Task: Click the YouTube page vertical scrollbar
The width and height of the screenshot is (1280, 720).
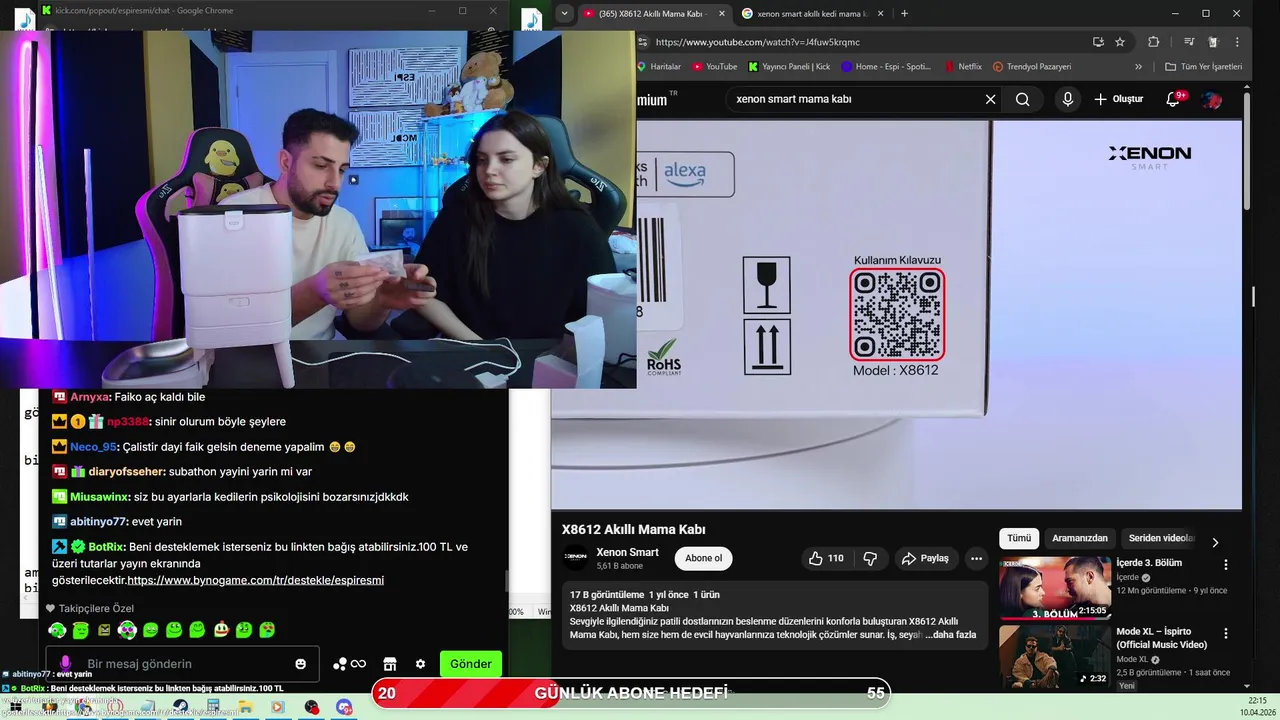Action: click(1246, 150)
